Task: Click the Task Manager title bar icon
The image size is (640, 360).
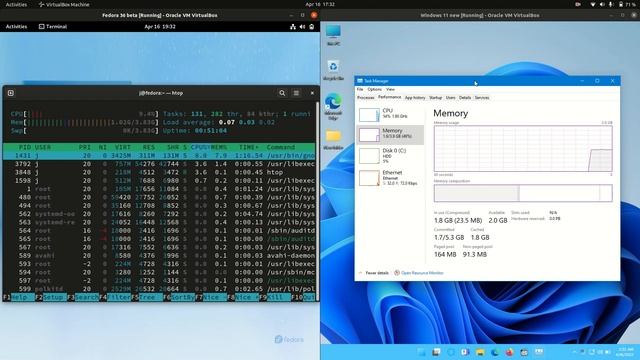Action: [x=360, y=81]
